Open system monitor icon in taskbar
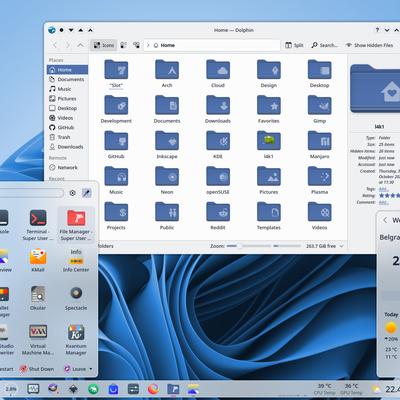 click(33, 389)
